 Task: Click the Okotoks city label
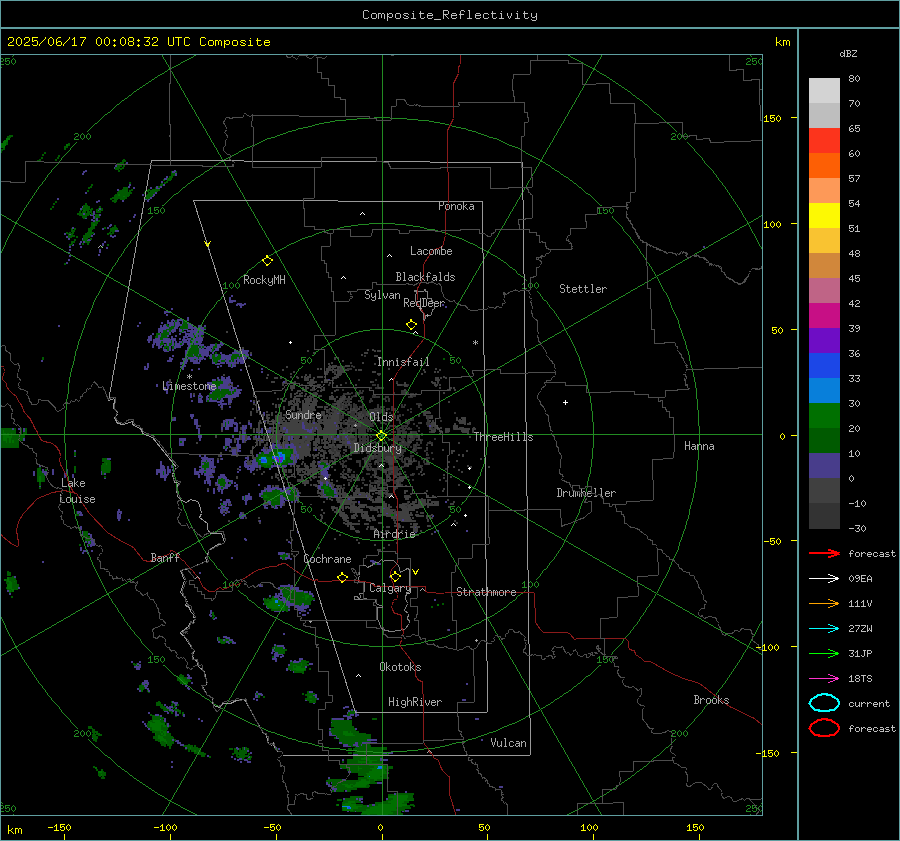400,667
